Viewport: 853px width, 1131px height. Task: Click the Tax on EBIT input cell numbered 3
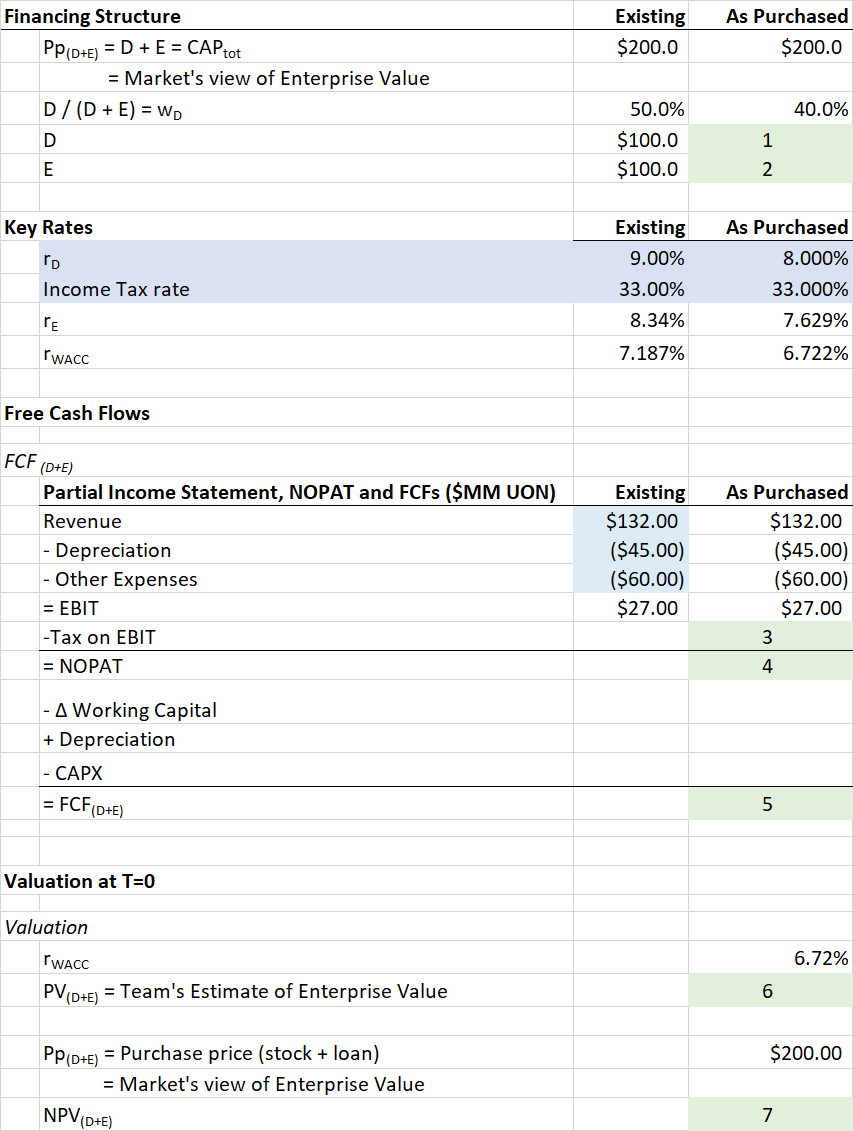(x=767, y=636)
